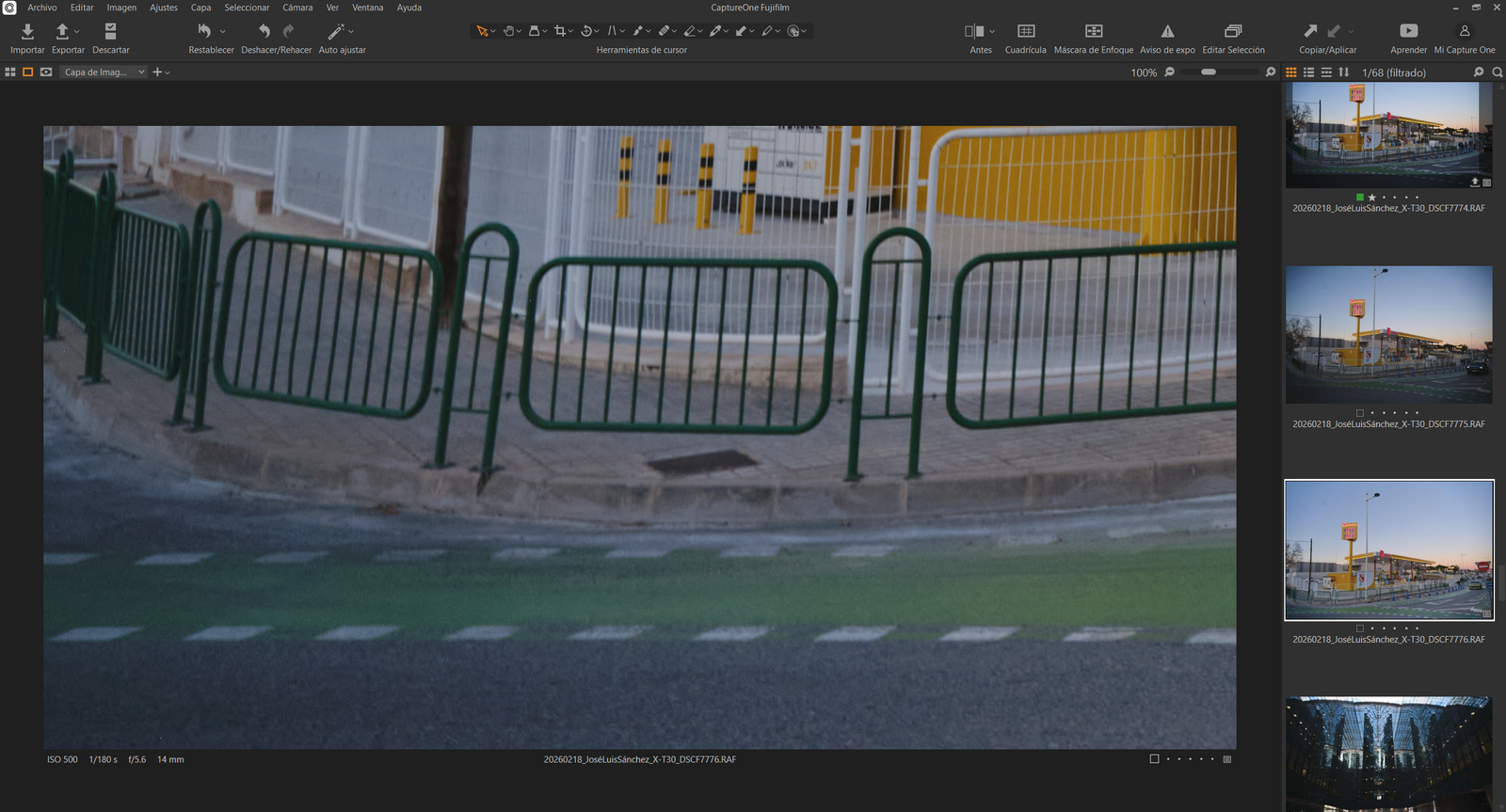Click the Importar icon
Screen dimensions: 1506x812
pyautogui.click(x=27, y=31)
